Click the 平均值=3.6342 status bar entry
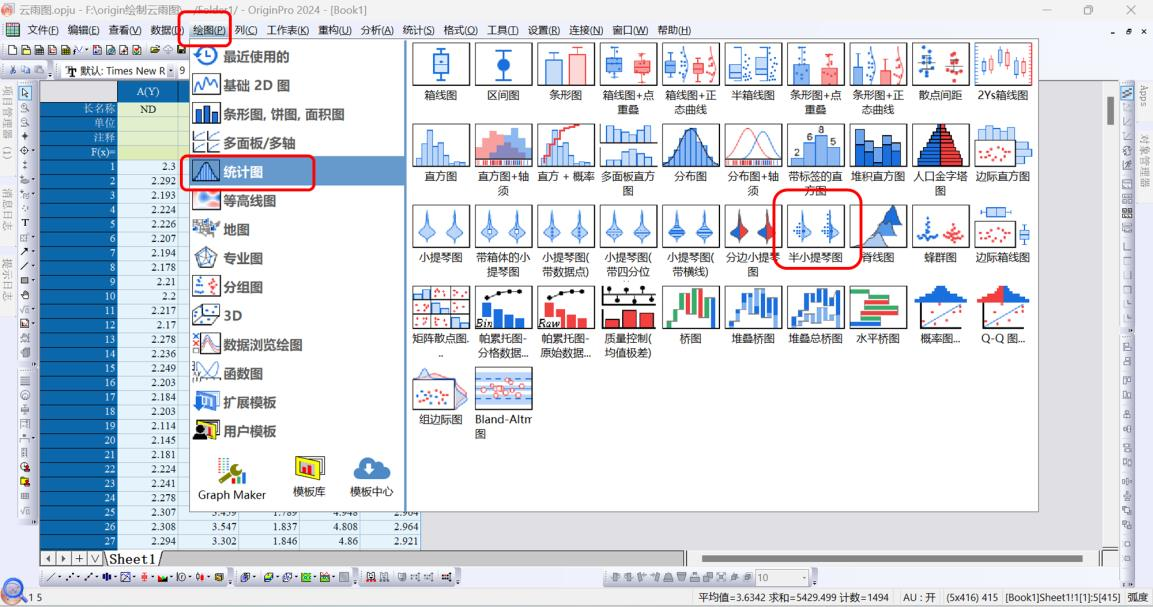 732,597
